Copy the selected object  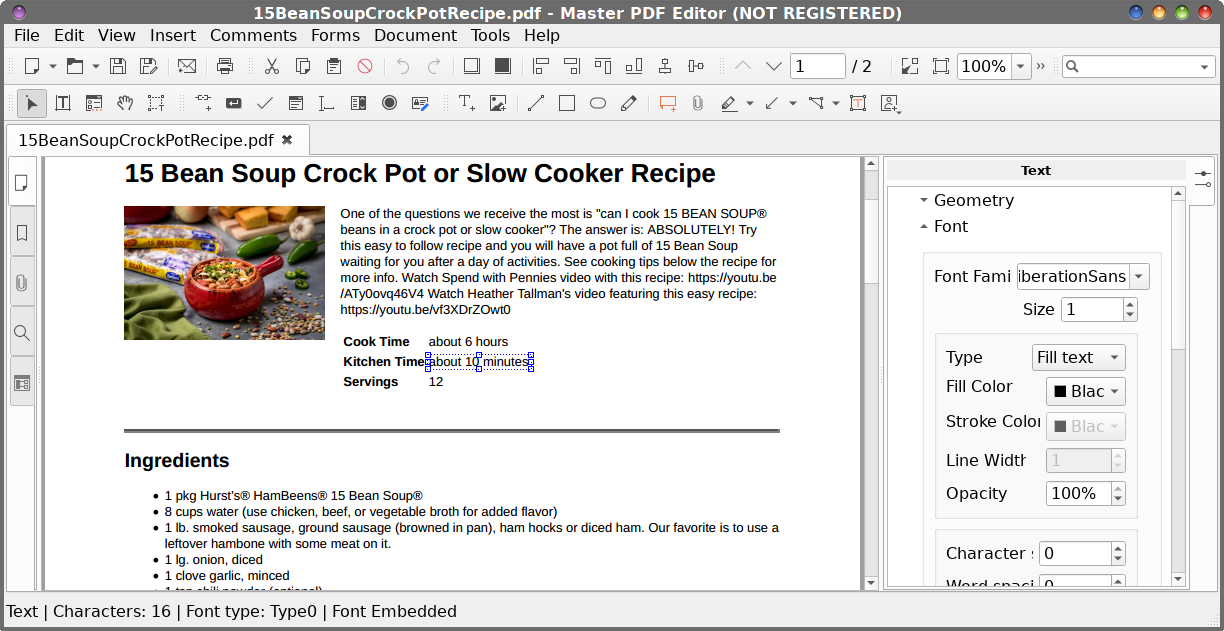point(302,66)
